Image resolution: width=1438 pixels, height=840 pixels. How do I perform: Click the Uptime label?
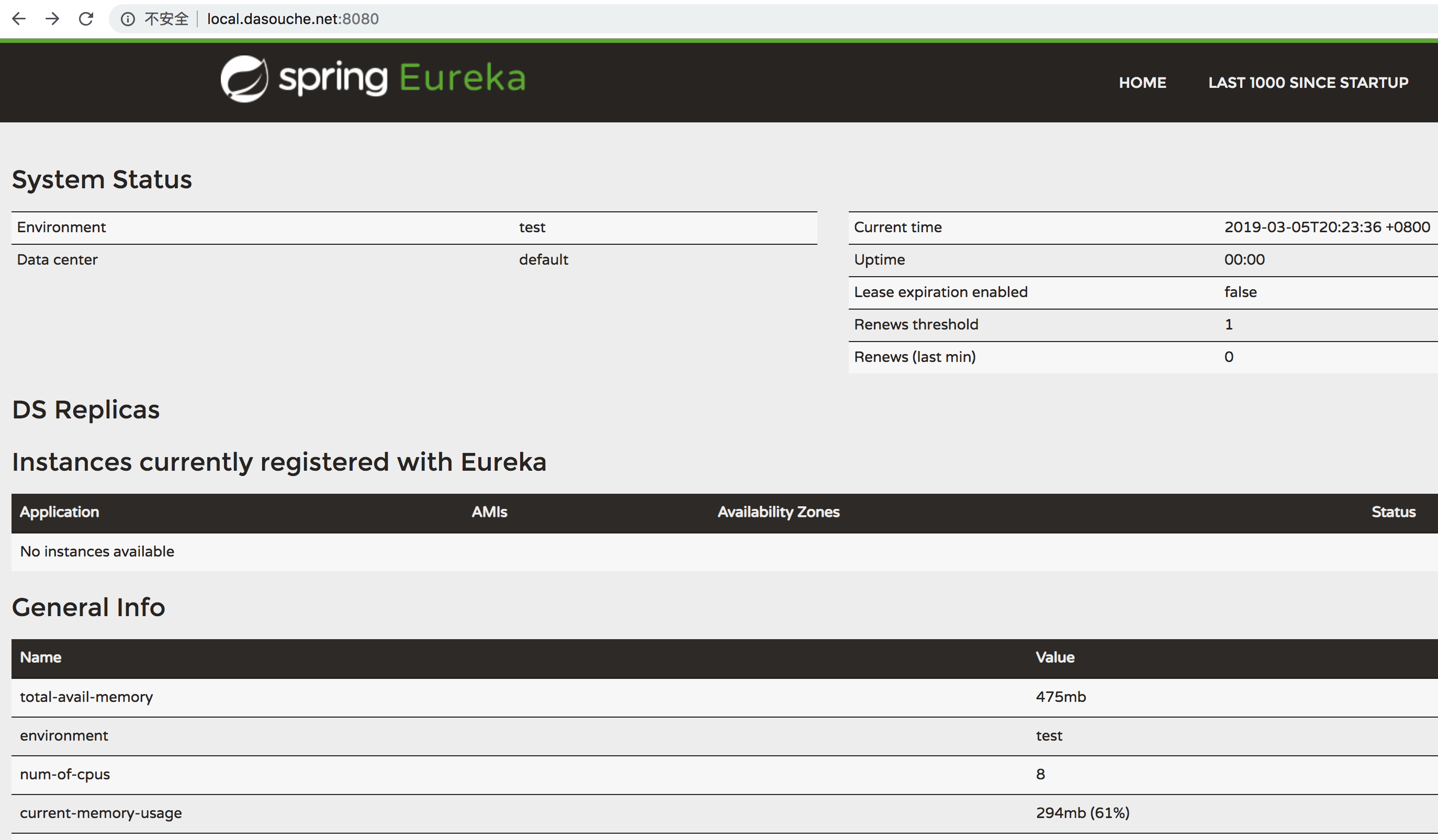[x=879, y=260]
